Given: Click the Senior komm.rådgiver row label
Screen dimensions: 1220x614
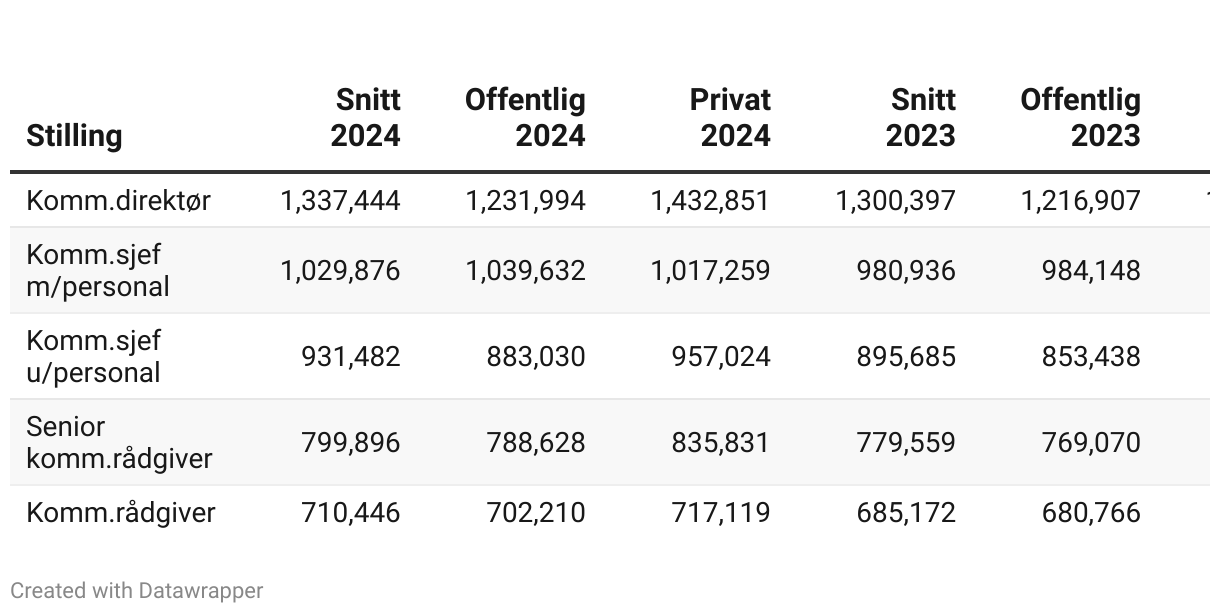Looking at the screenshot, I should pyautogui.click(x=119, y=442).
